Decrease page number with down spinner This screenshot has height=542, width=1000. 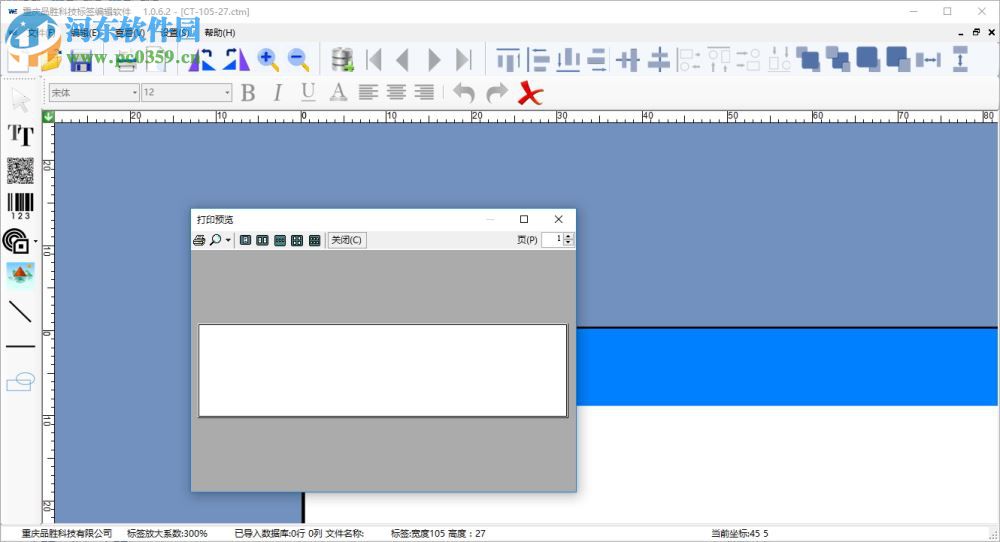pos(569,244)
